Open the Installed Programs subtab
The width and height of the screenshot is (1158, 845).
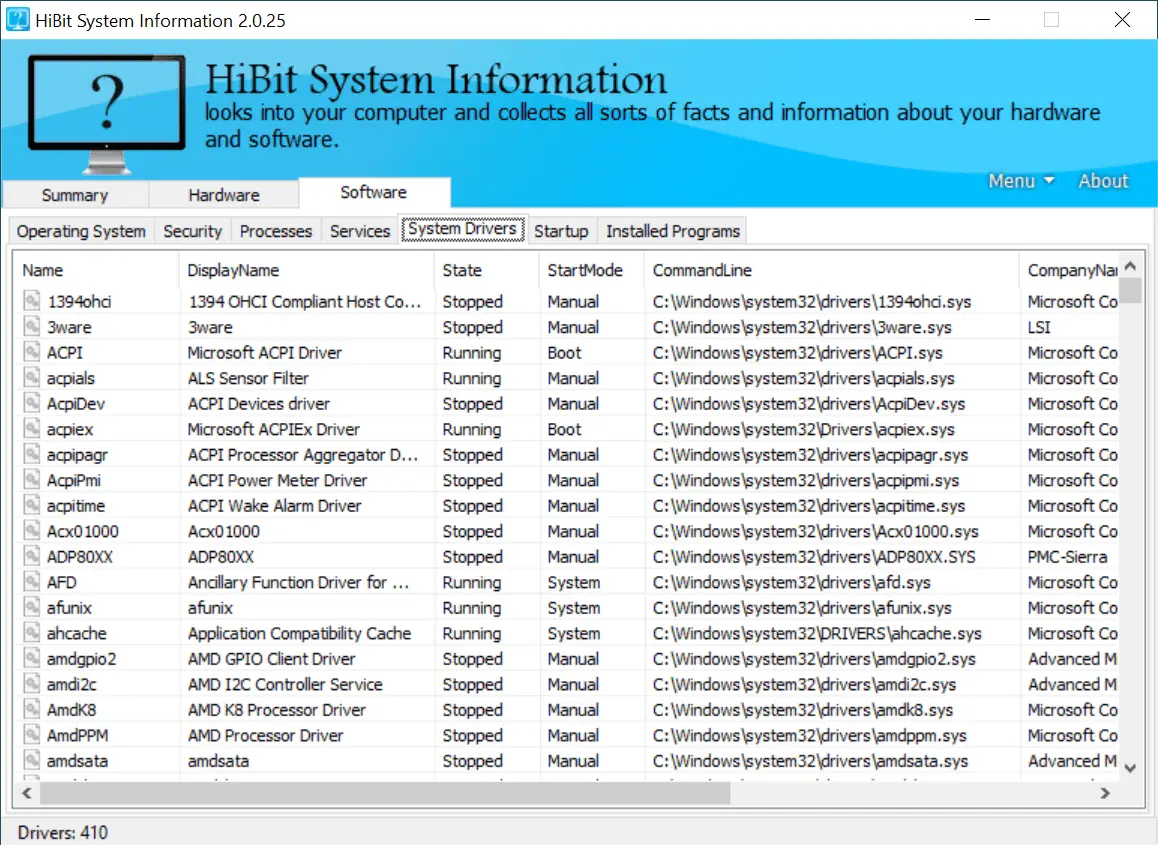(673, 231)
